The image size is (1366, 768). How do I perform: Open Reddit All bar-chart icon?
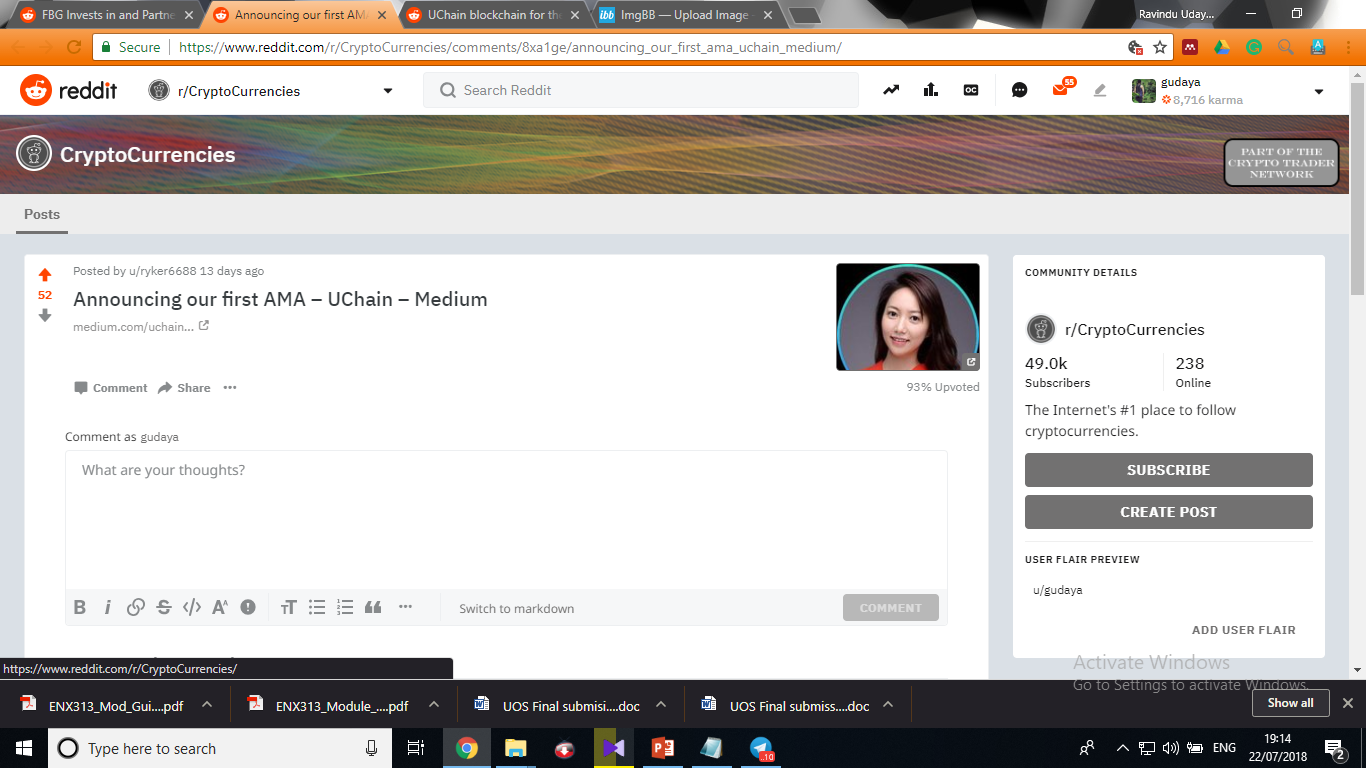[931, 90]
